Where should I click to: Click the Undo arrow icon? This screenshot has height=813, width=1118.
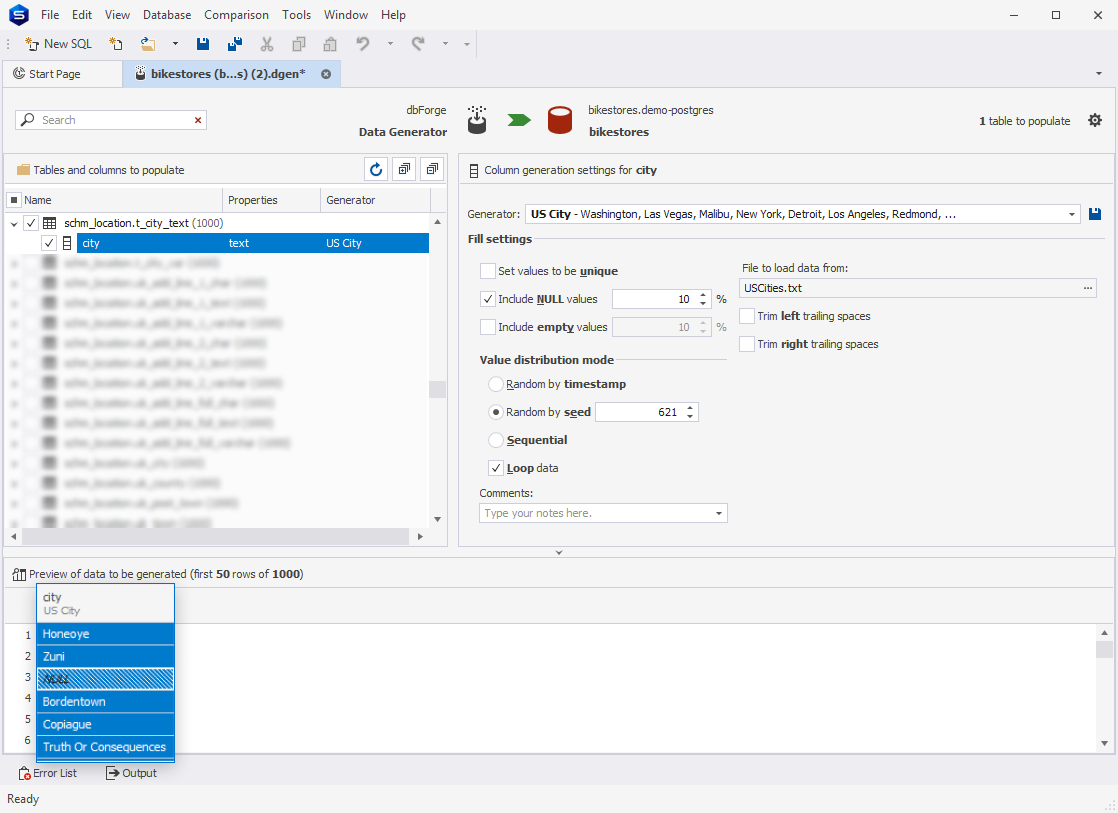pos(363,44)
